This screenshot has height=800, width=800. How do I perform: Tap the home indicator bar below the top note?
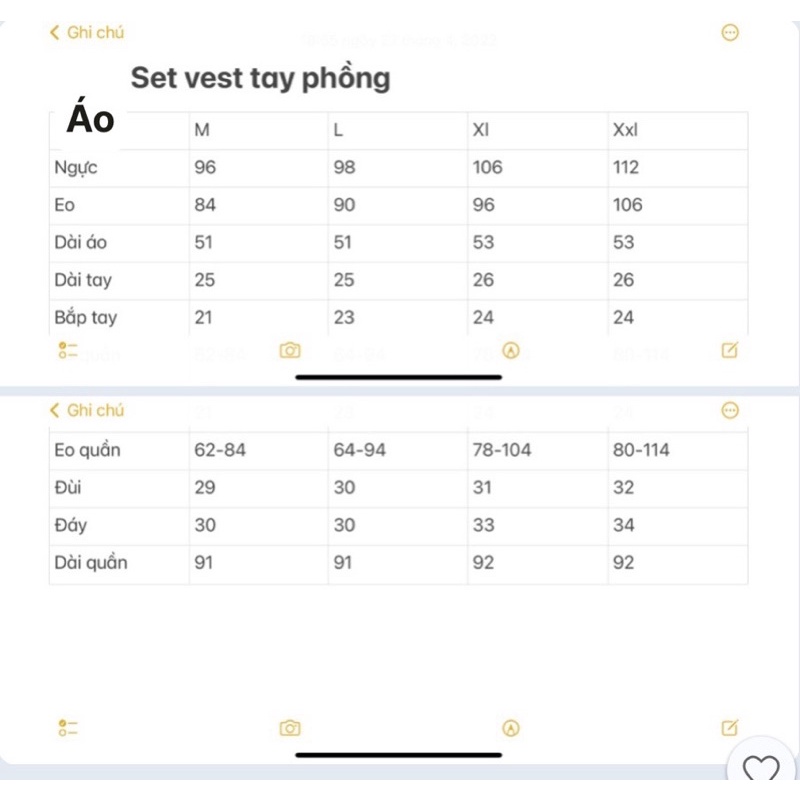coord(398,377)
